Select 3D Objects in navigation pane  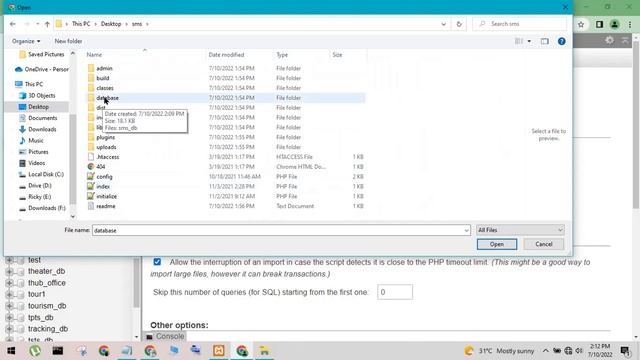tap(42, 96)
